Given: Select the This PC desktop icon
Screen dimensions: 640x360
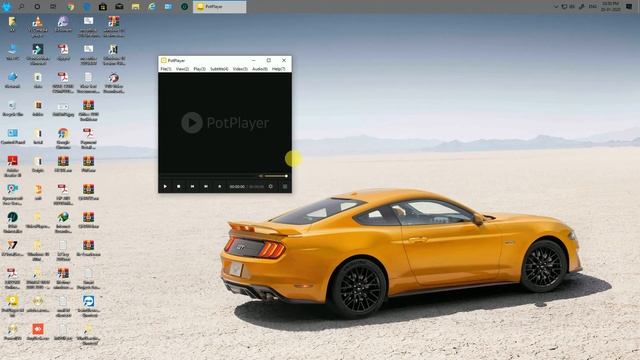Looking at the screenshot, I should coord(12,53).
